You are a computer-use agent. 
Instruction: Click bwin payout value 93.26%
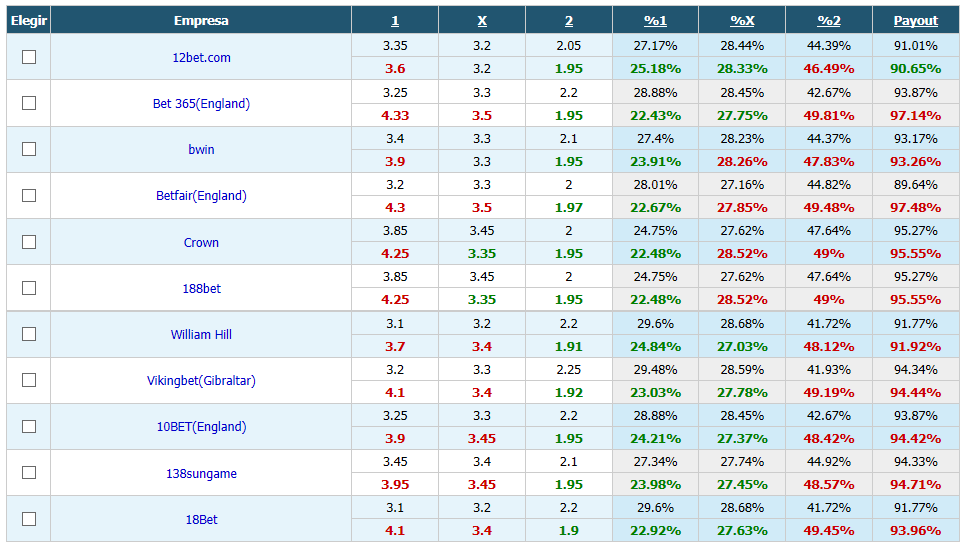pyautogui.click(x=916, y=161)
